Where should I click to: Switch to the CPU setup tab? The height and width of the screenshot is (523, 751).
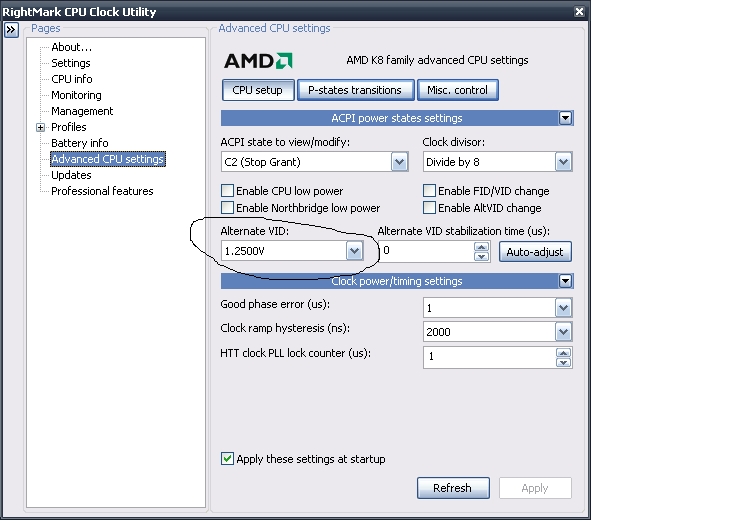pos(258,90)
